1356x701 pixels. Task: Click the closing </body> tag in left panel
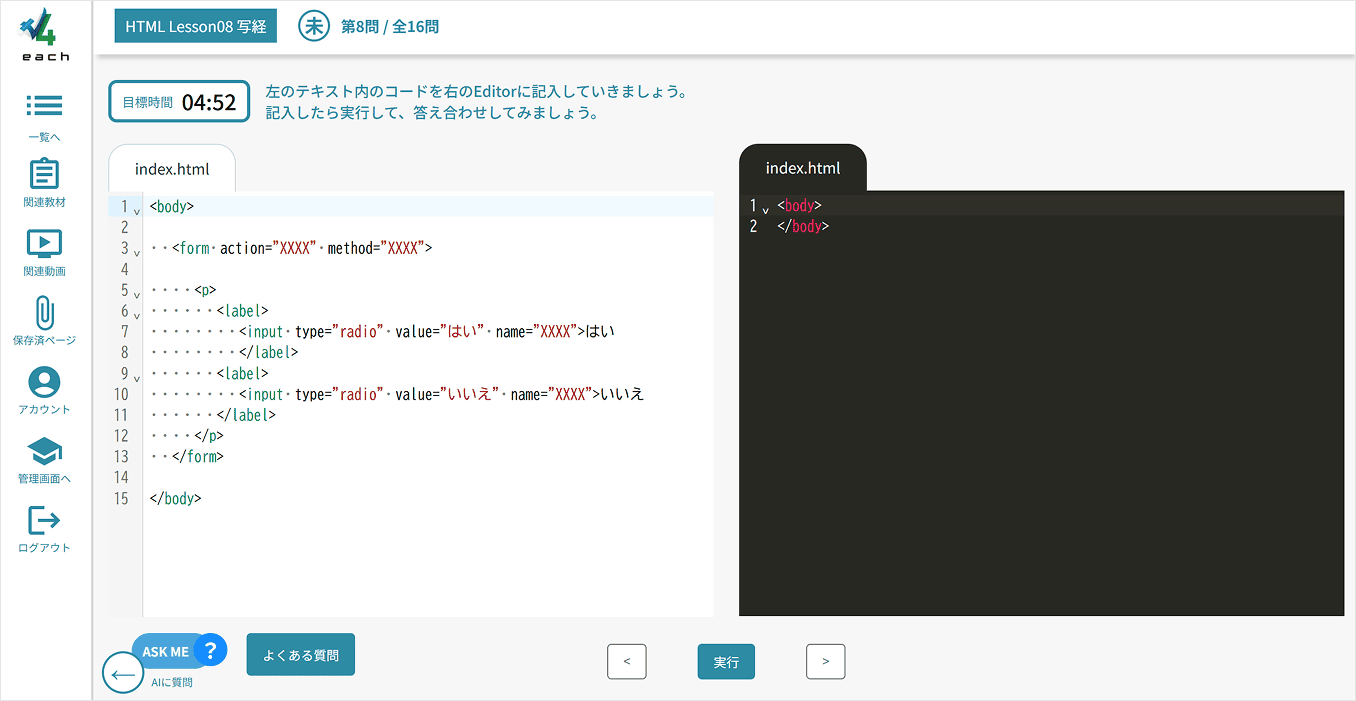pyautogui.click(x=176, y=499)
